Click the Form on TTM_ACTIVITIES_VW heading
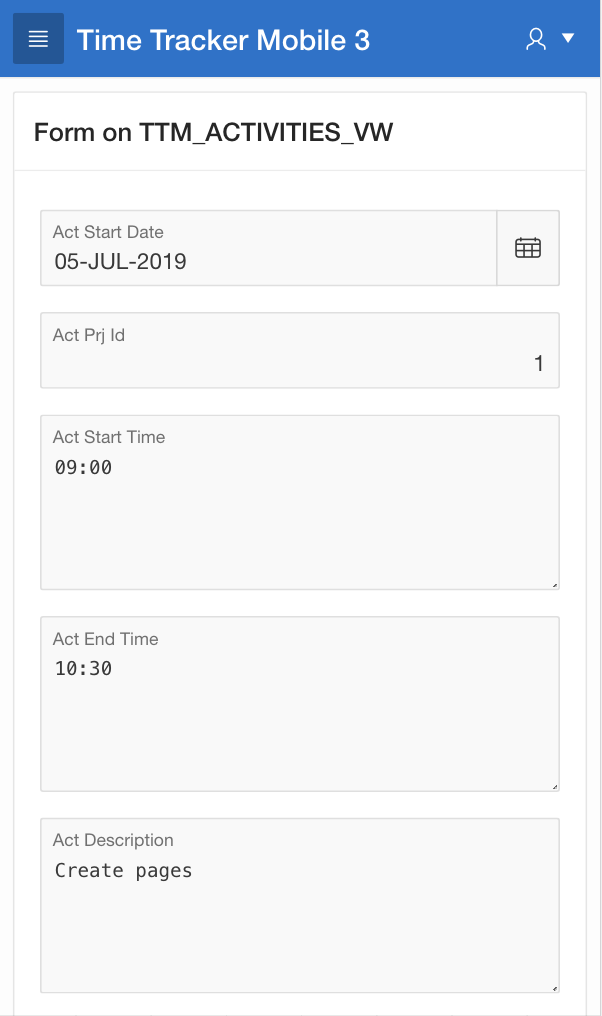The image size is (602, 1016). (213, 132)
